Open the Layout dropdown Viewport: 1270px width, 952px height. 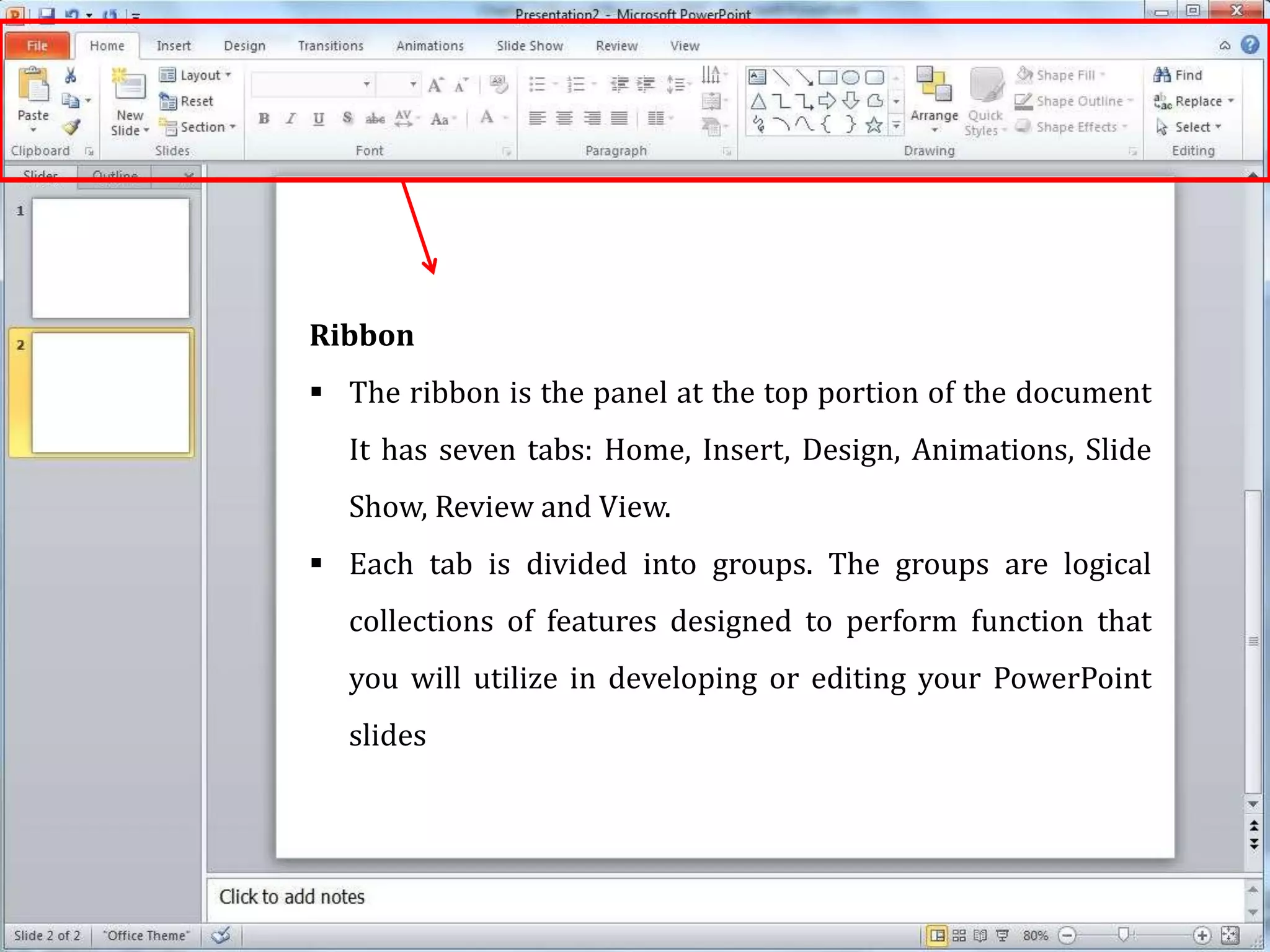(x=195, y=75)
